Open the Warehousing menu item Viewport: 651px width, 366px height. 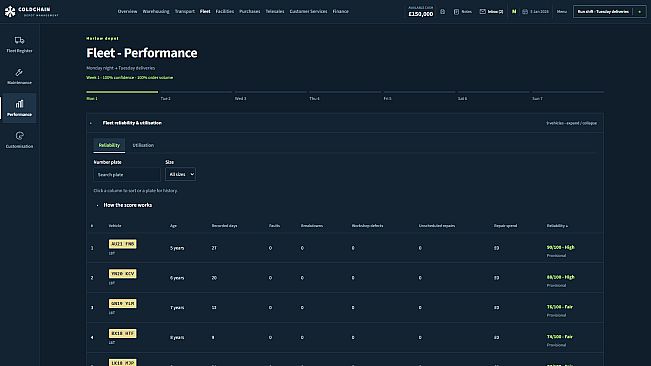[156, 12]
